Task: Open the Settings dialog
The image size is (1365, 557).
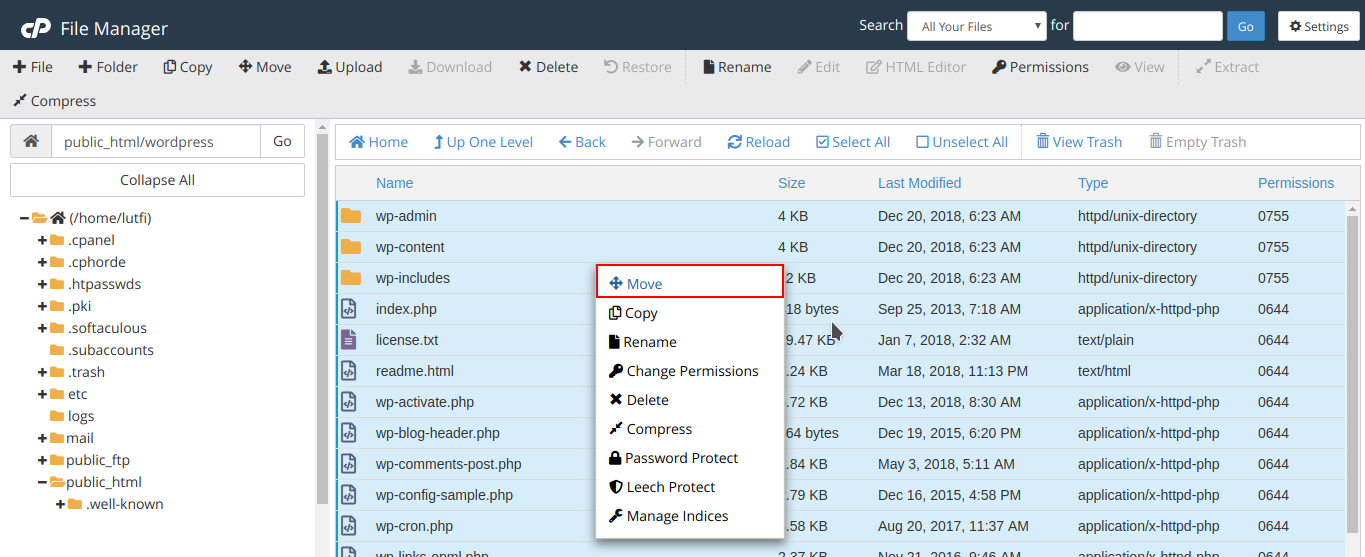Action: coord(1318,26)
